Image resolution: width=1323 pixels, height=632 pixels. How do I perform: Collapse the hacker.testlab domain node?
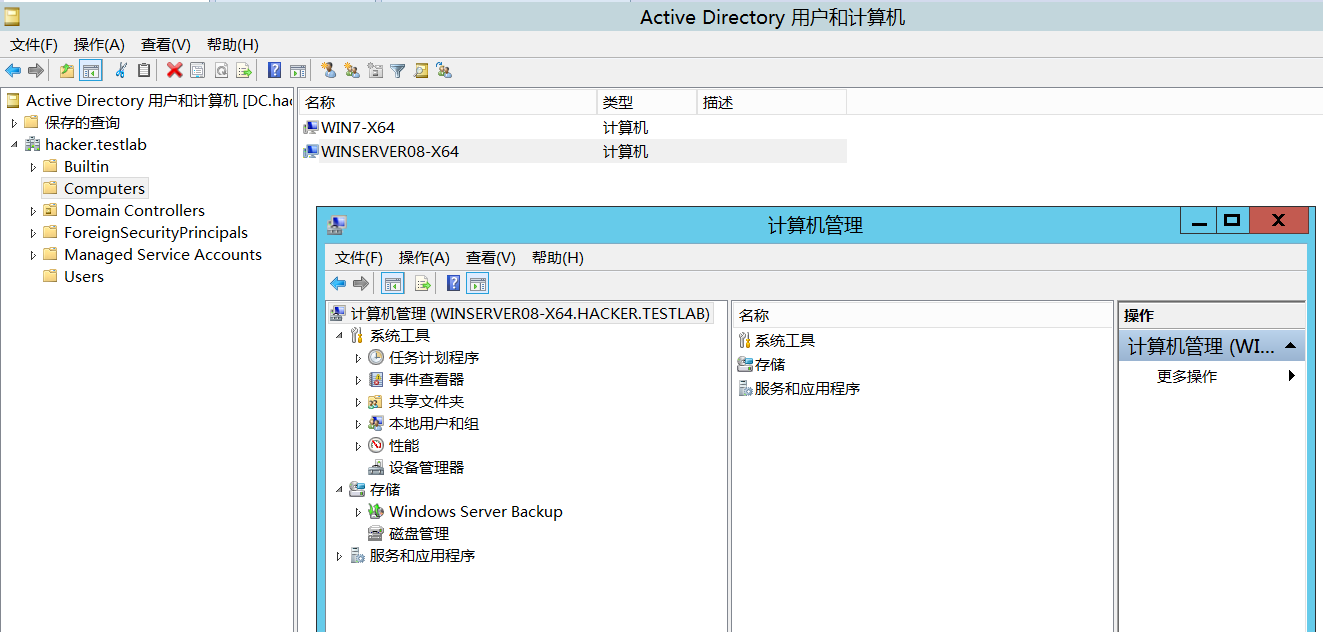pos(14,145)
